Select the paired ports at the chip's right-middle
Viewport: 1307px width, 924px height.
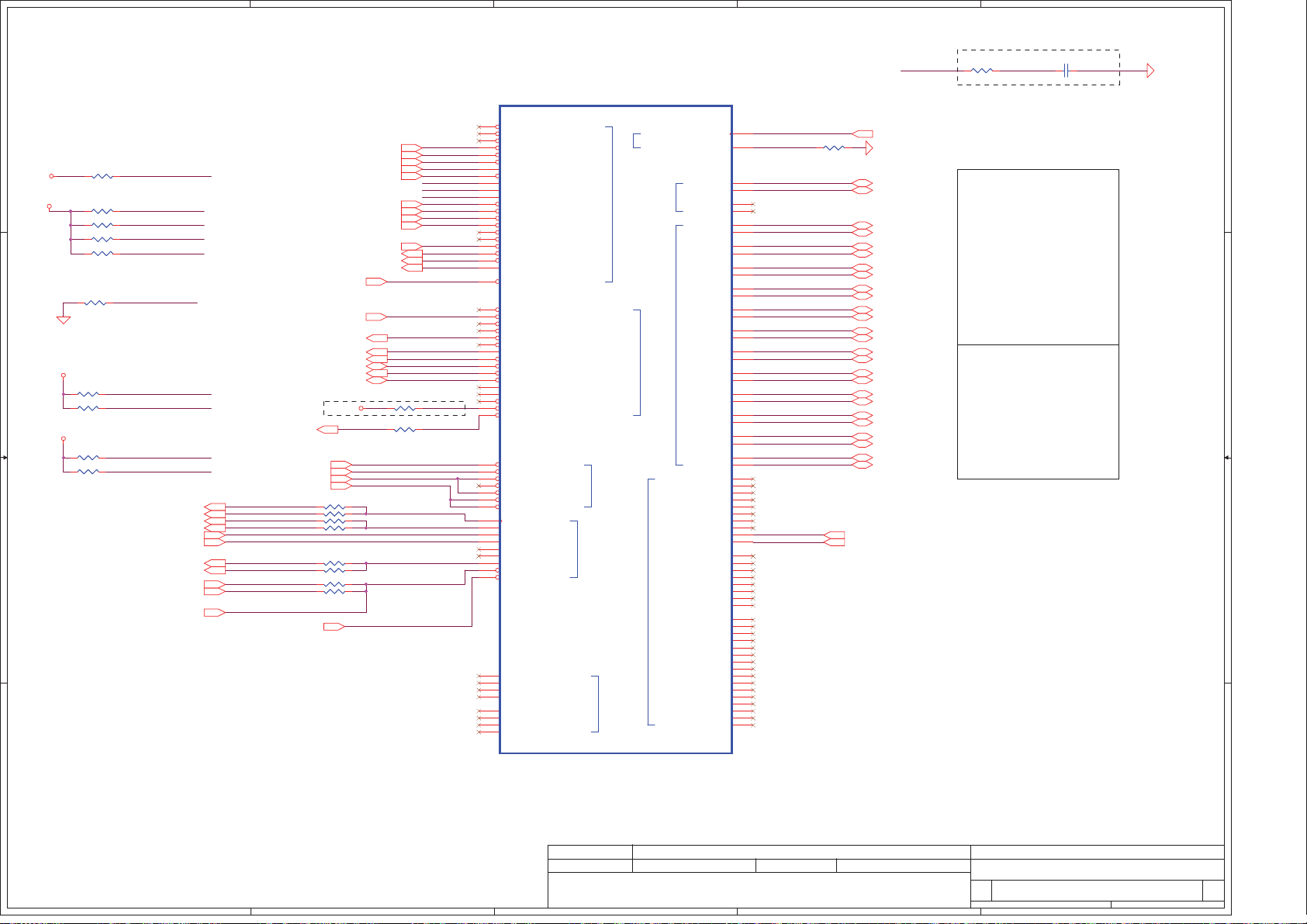pos(835,538)
